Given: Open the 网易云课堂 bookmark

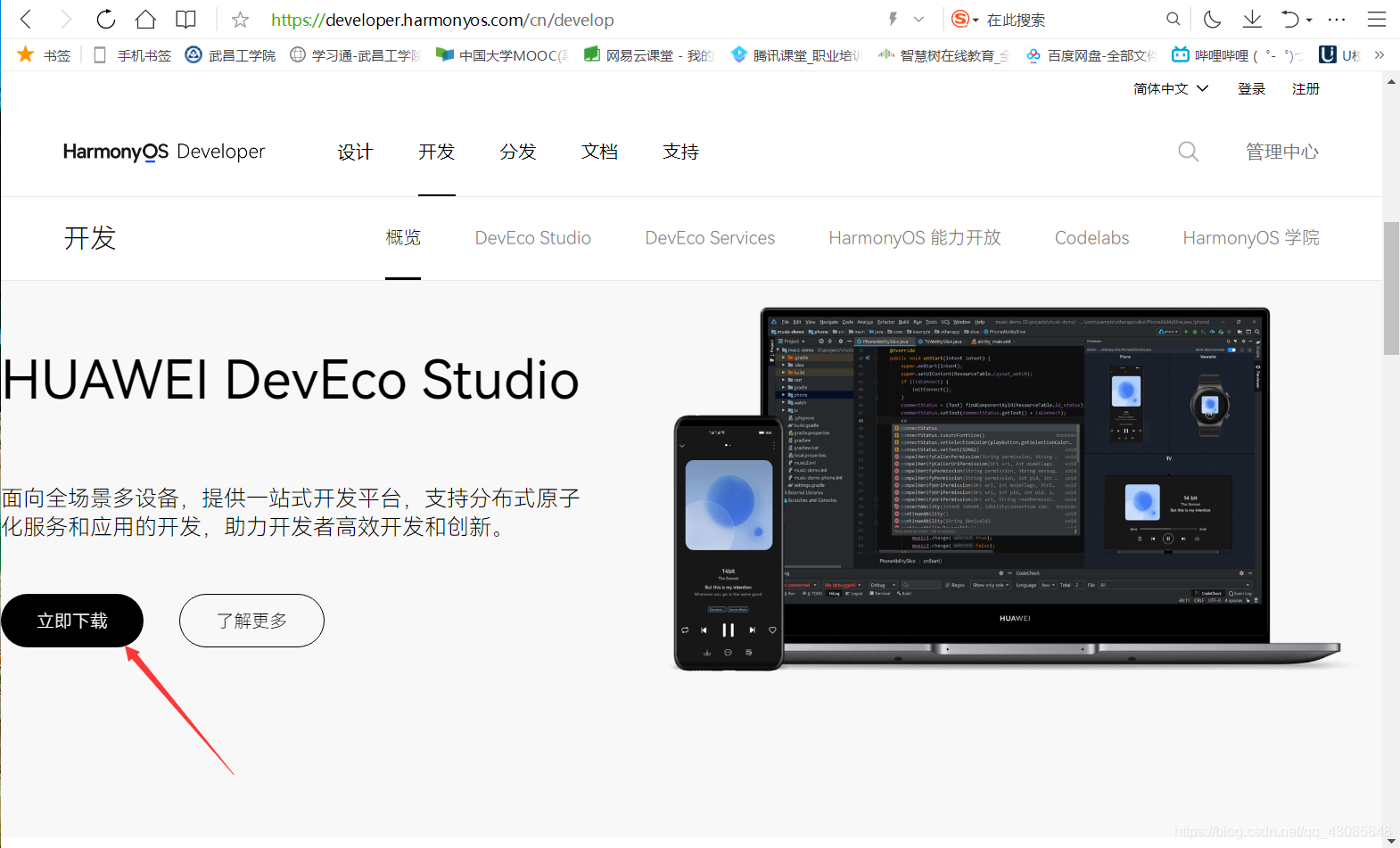Looking at the screenshot, I should pos(648,55).
